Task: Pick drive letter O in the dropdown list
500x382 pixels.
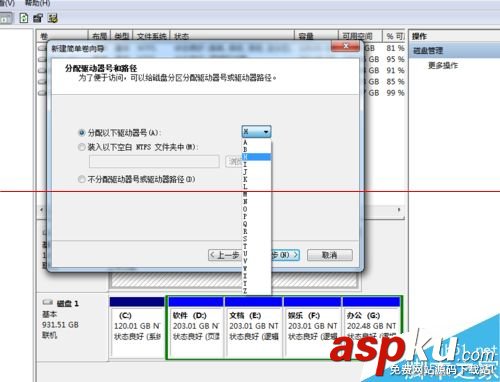Action: (256, 209)
